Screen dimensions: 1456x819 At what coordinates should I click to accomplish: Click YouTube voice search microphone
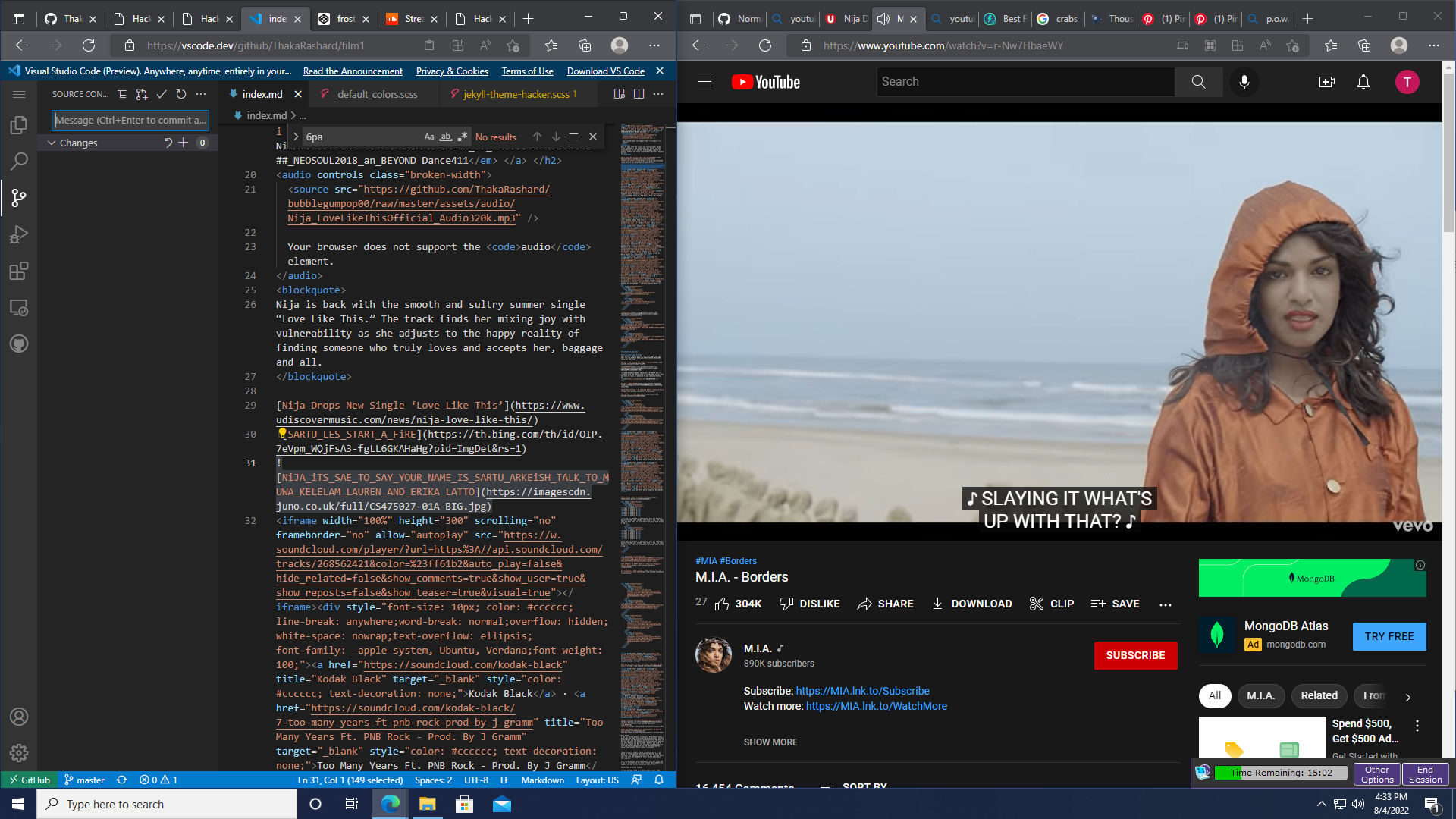pos(1244,82)
